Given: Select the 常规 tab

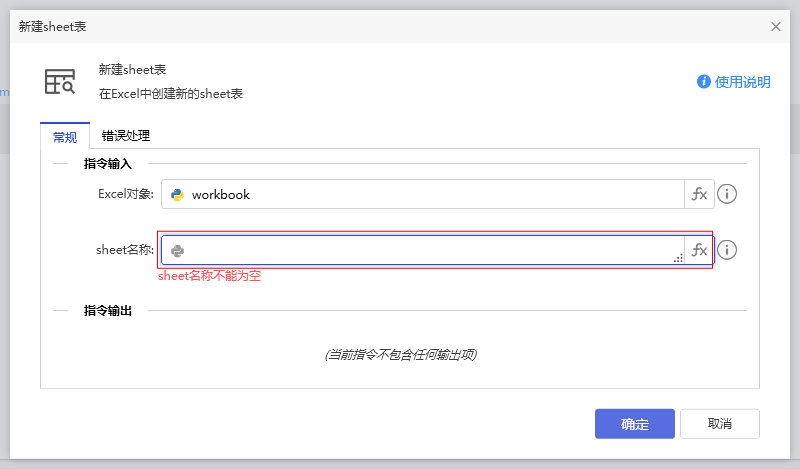Looking at the screenshot, I should pyautogui.click(x=65, y=137).
